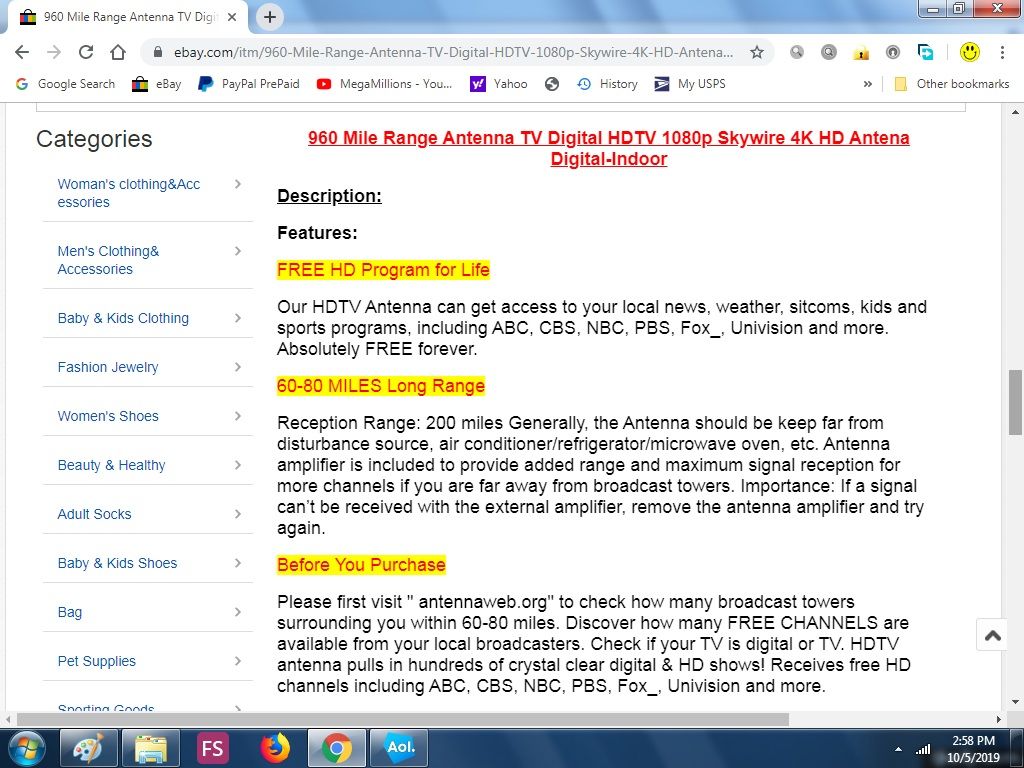Bookmark this page with the star icon
1024x768 pixels.
(757, 52)
